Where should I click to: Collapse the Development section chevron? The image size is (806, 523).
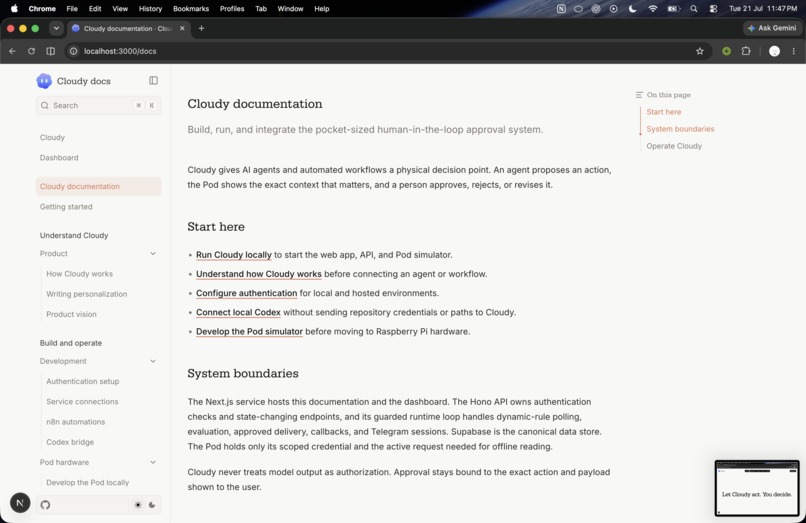153,361
